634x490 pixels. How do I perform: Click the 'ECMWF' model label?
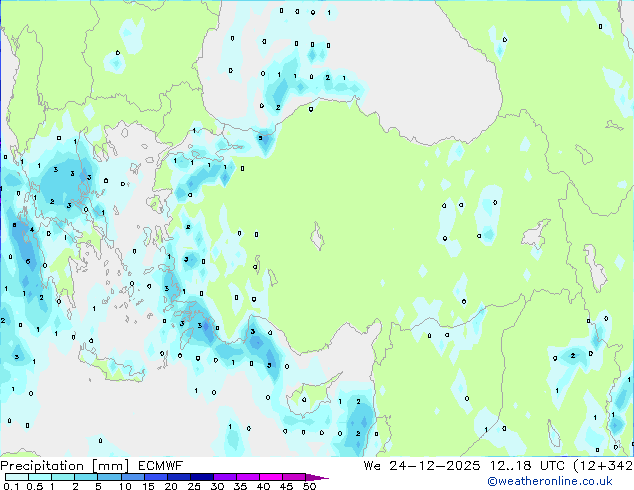tap(161, 466)
